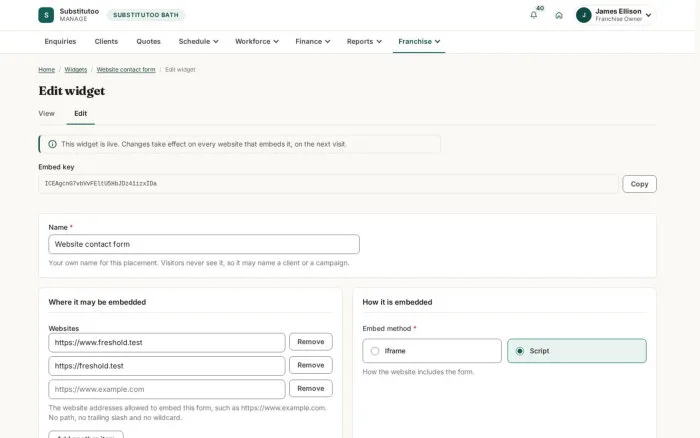Image resolution: width=700 pixels, height=438 pixels.
Task: Click the SUBSTITUTOO BATH badge
Action: coord(146,15)
